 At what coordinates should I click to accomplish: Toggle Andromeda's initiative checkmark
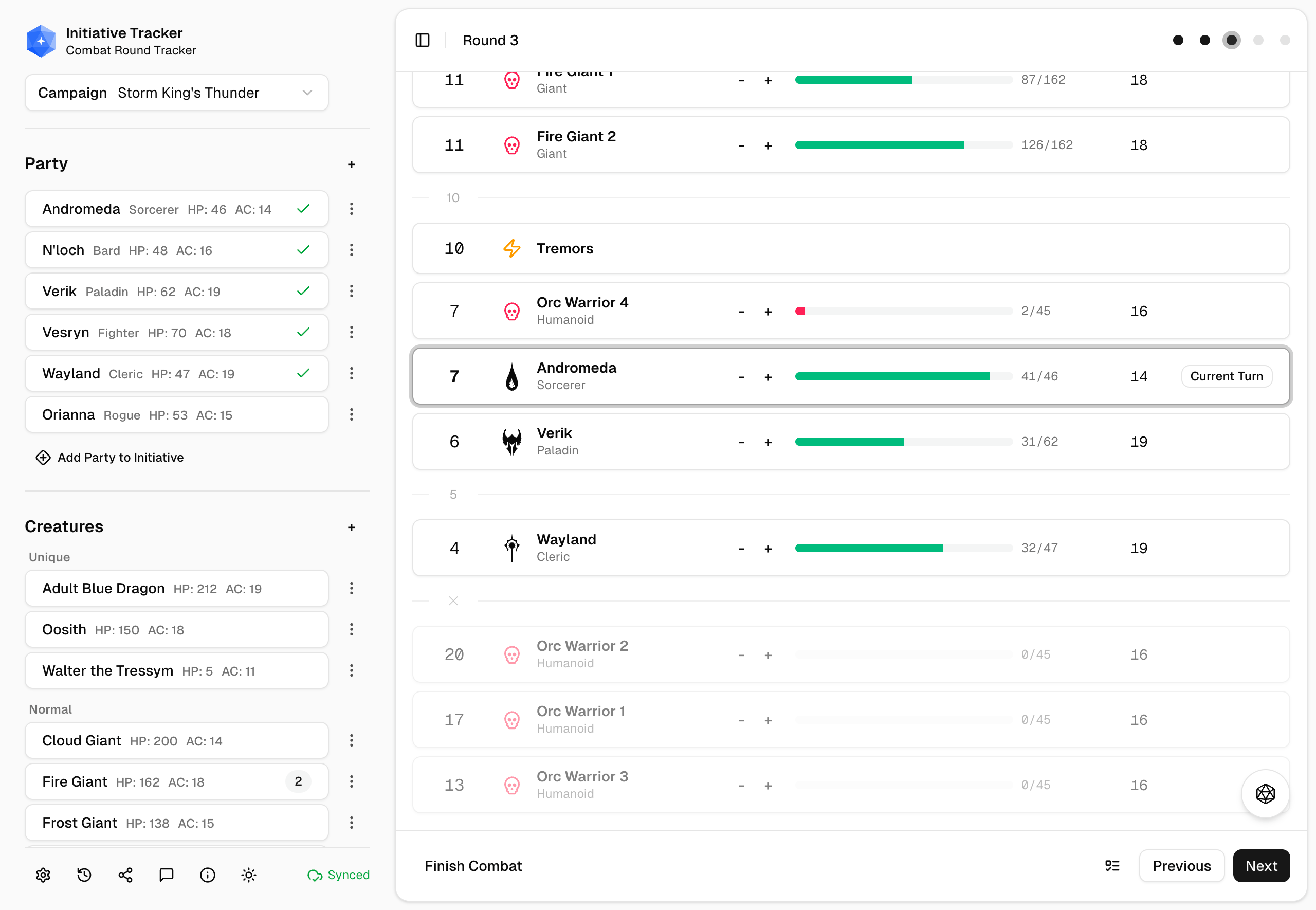303,209
